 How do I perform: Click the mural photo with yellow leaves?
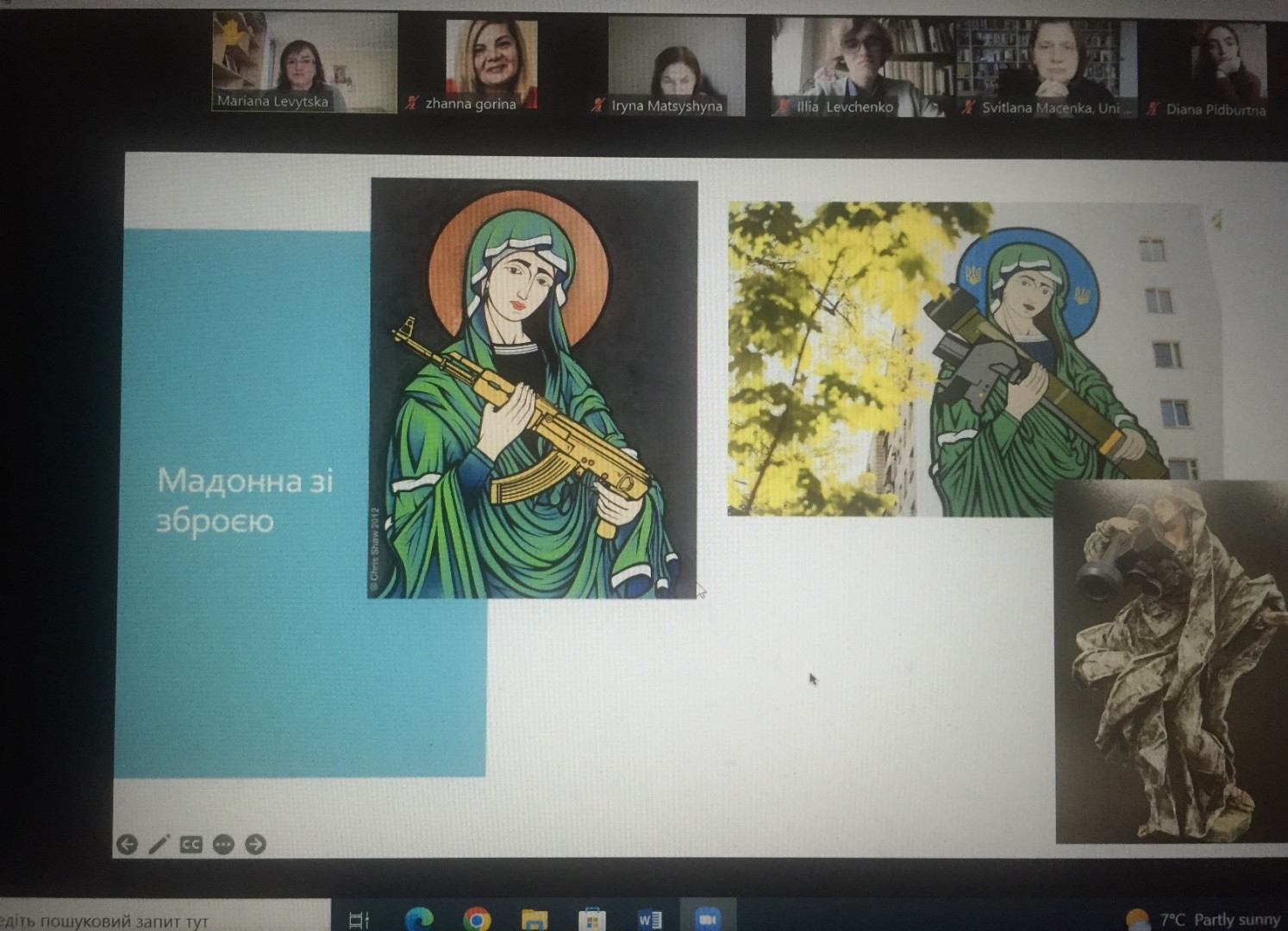coord(974,359)
